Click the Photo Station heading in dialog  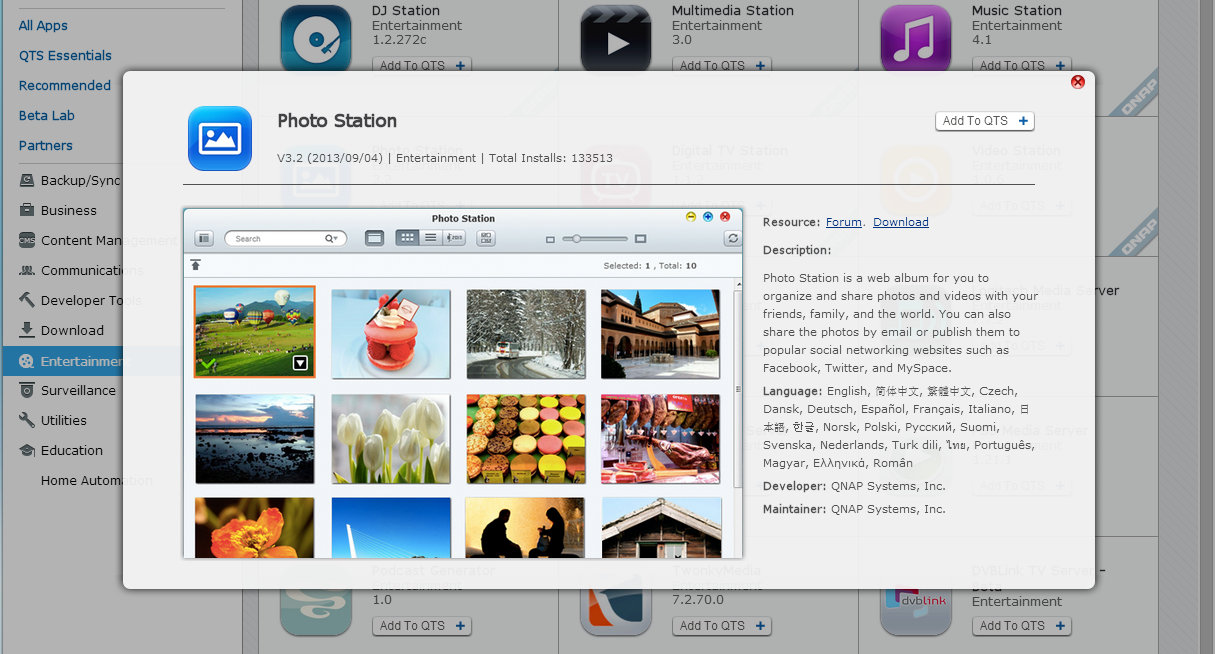[337, 121]
